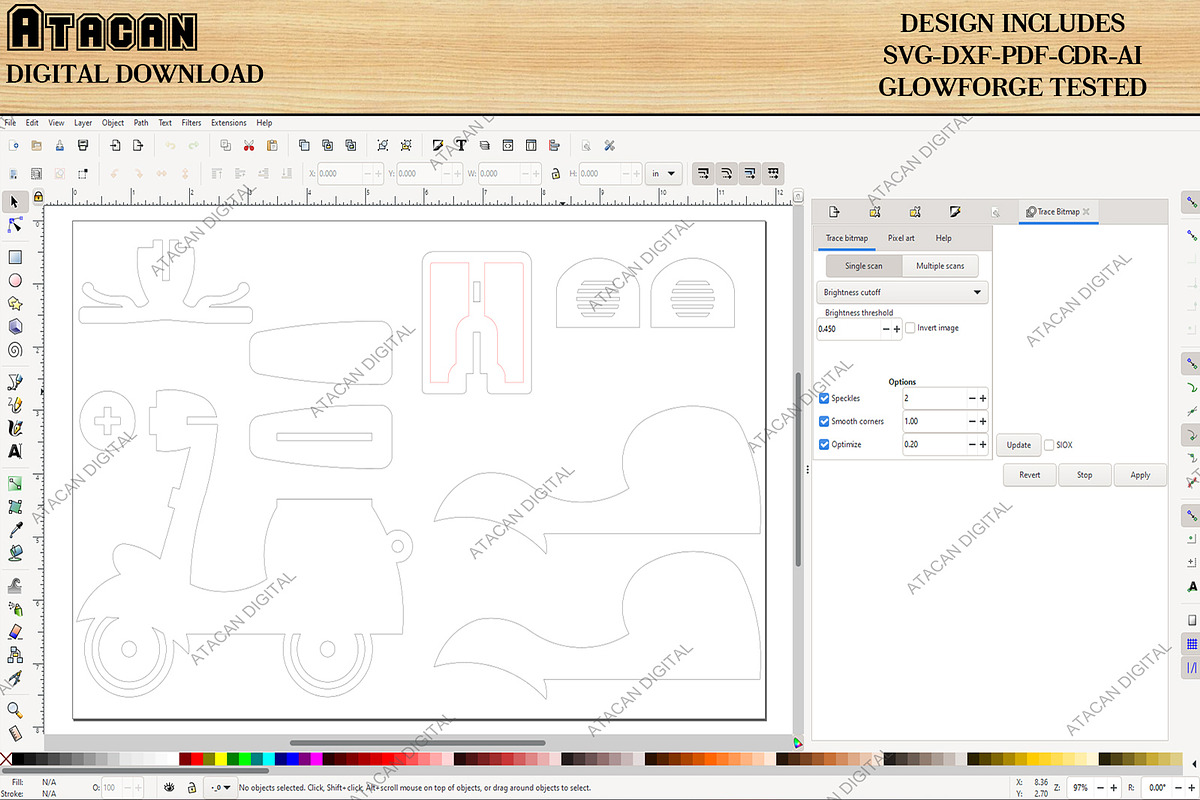Select the Node edit tool
The width and height of the screenshot is (1200, 800).
click(15, 224)
